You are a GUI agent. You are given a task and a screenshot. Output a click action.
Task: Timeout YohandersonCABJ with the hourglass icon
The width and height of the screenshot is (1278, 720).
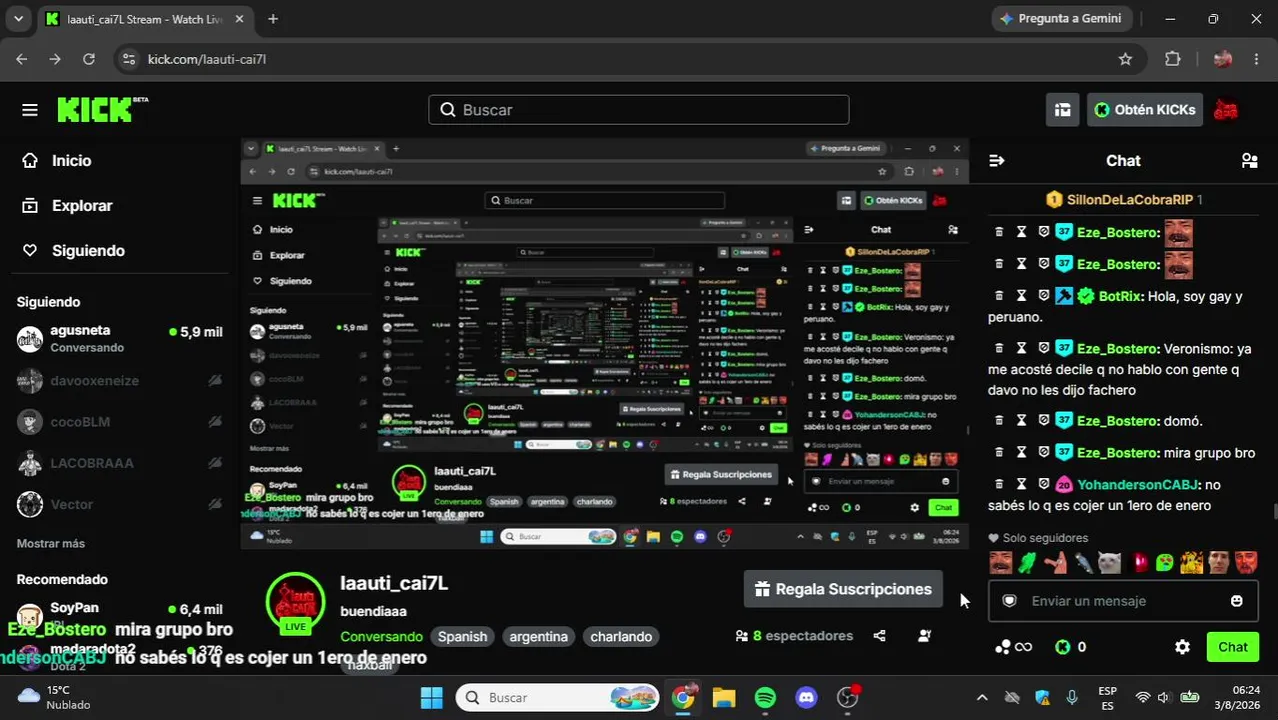coord(1021,485)
